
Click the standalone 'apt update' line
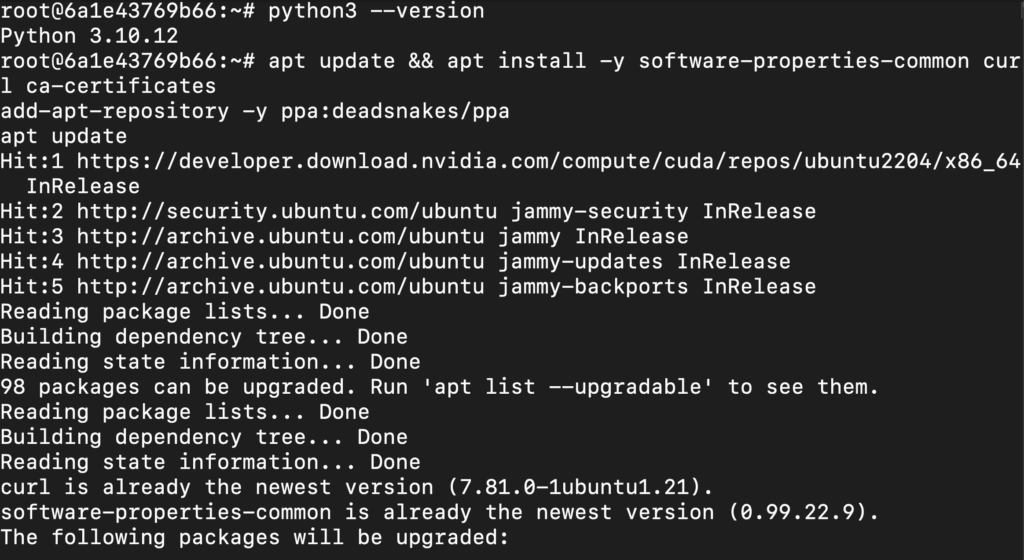(x=64, y=136)
